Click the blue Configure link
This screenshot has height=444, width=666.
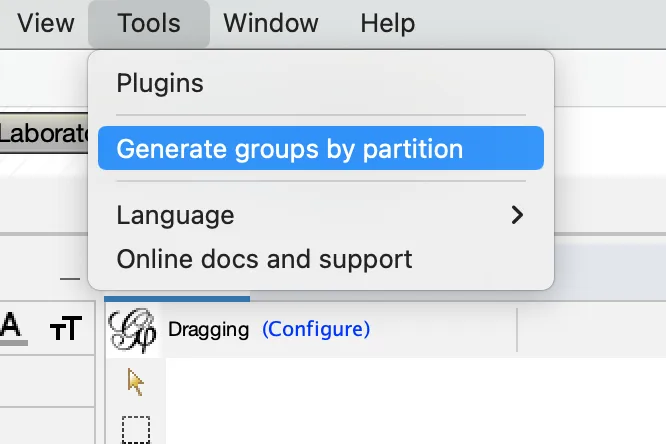(x=316, y=329)
